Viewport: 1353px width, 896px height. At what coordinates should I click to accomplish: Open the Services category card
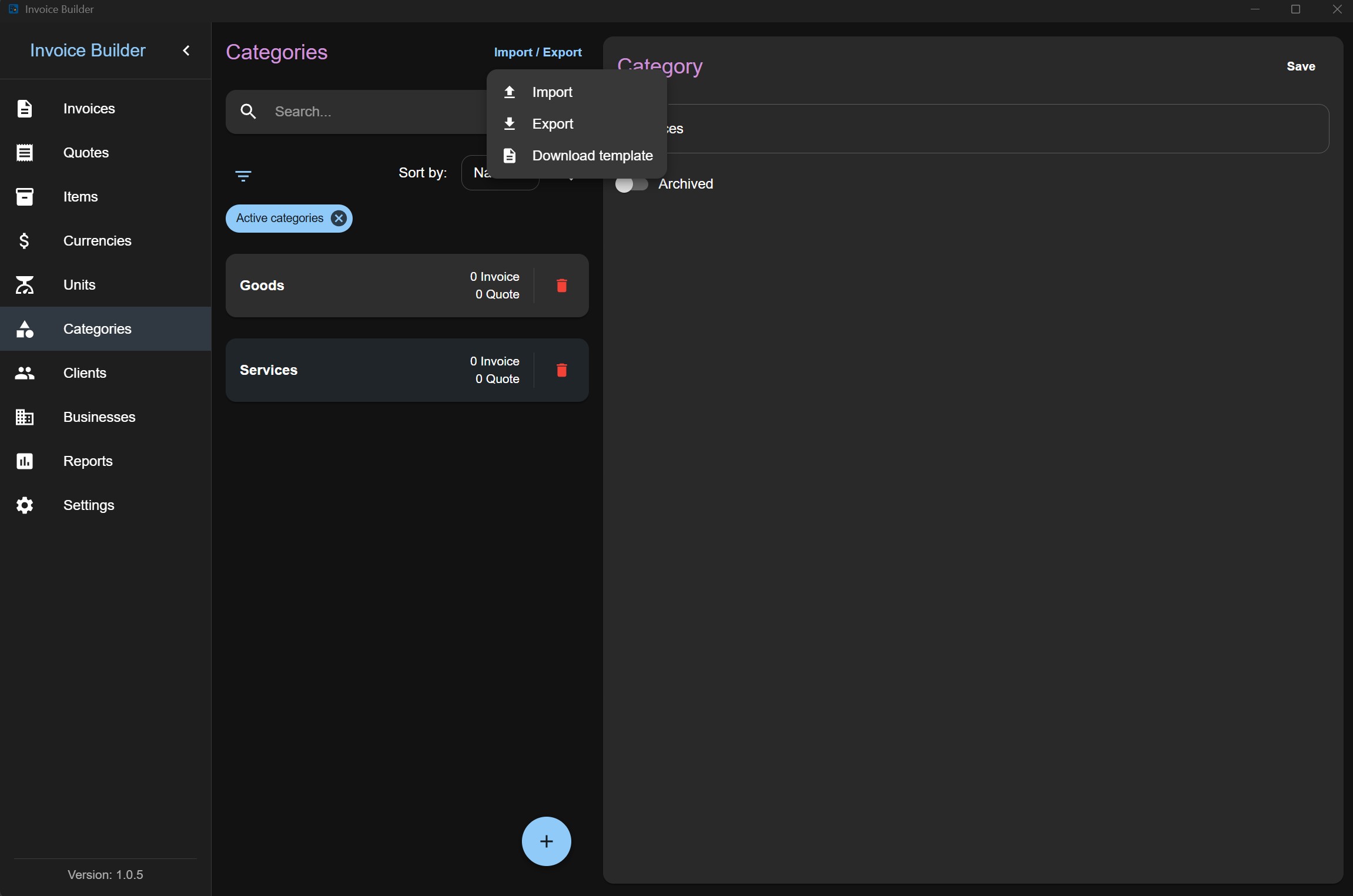(407, 370)
